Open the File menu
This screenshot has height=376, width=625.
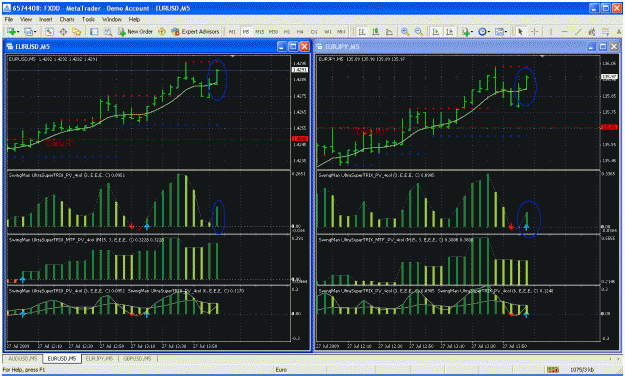click(x=9, y=19)
